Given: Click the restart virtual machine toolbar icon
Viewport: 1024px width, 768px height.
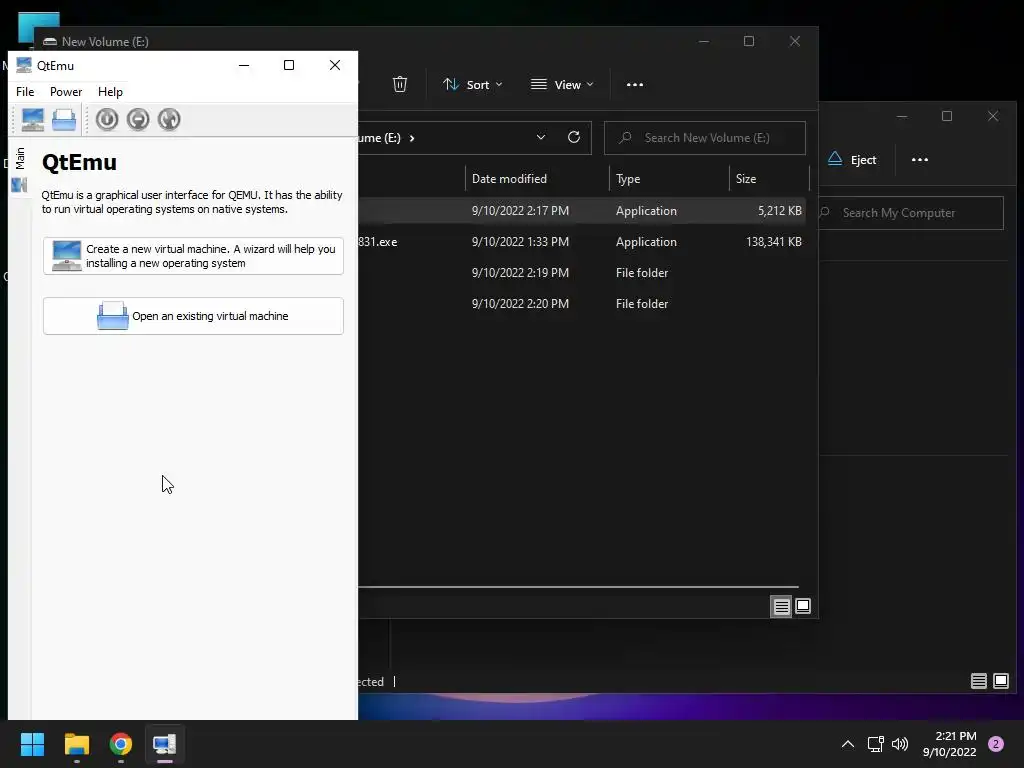Looking at the screenshot, I should pos(168,120).
